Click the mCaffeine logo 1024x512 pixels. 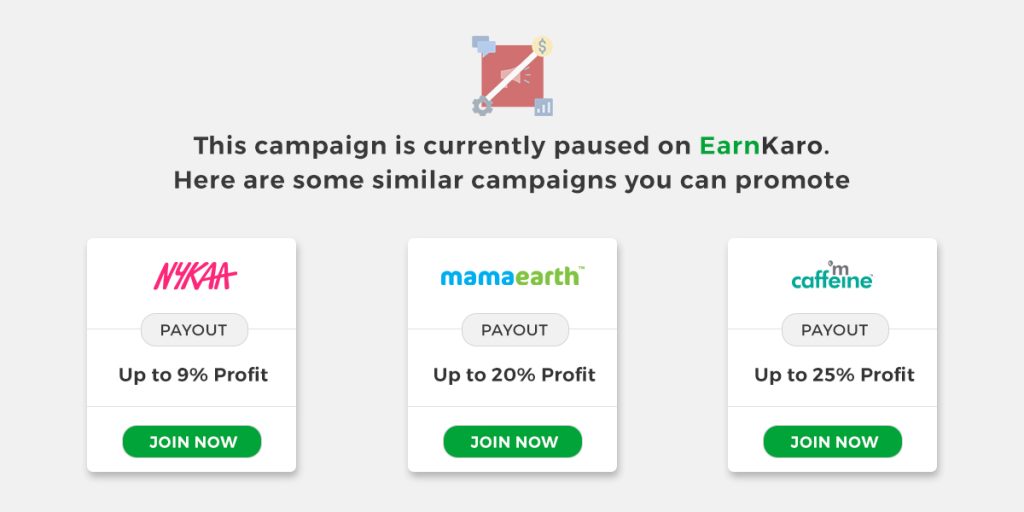832,275
